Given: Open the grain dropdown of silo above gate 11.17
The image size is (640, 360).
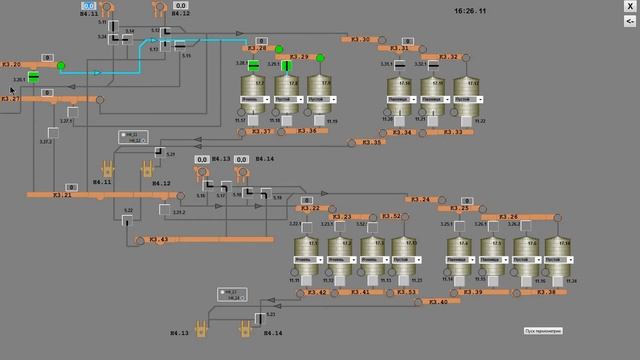Looking at the screenshot, I should [x=255, y=100].
